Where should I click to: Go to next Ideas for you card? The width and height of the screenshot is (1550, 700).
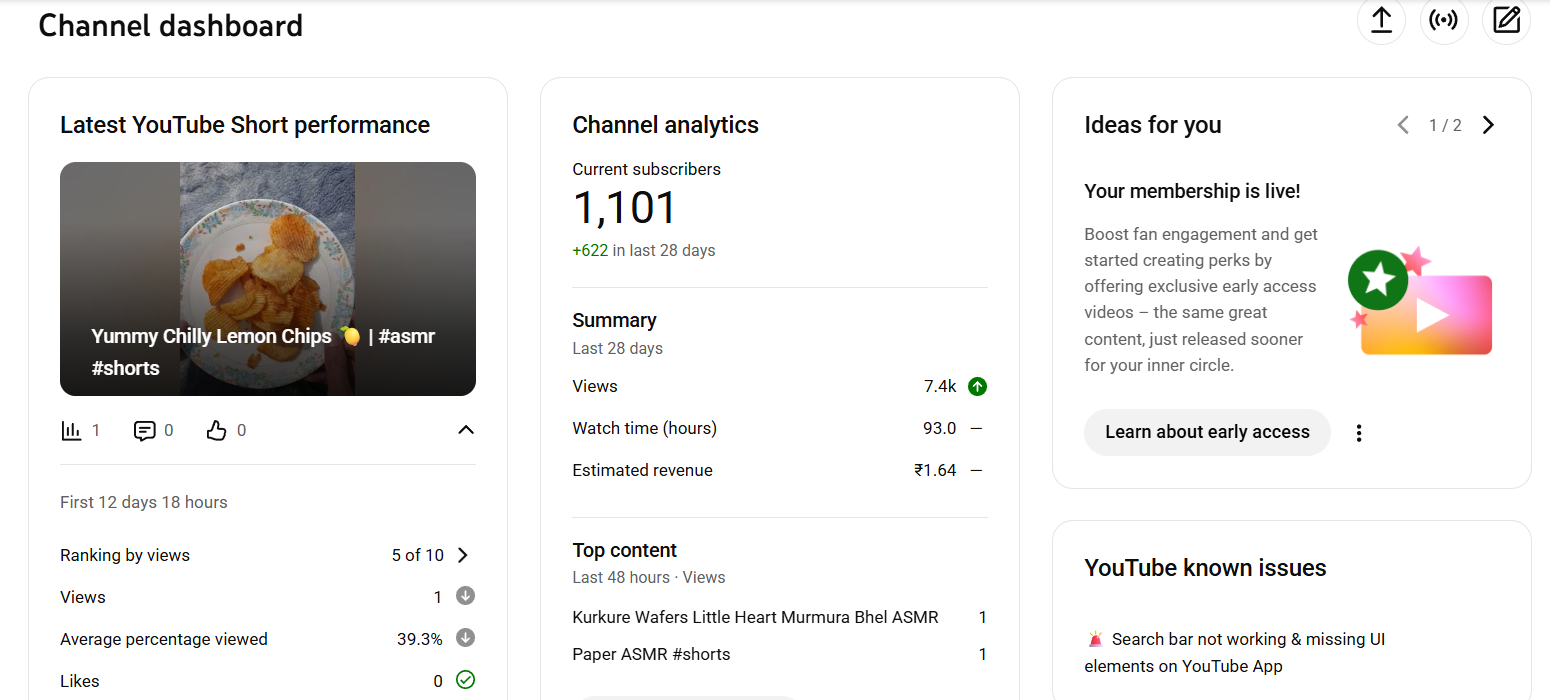(x=1488, y=125)
